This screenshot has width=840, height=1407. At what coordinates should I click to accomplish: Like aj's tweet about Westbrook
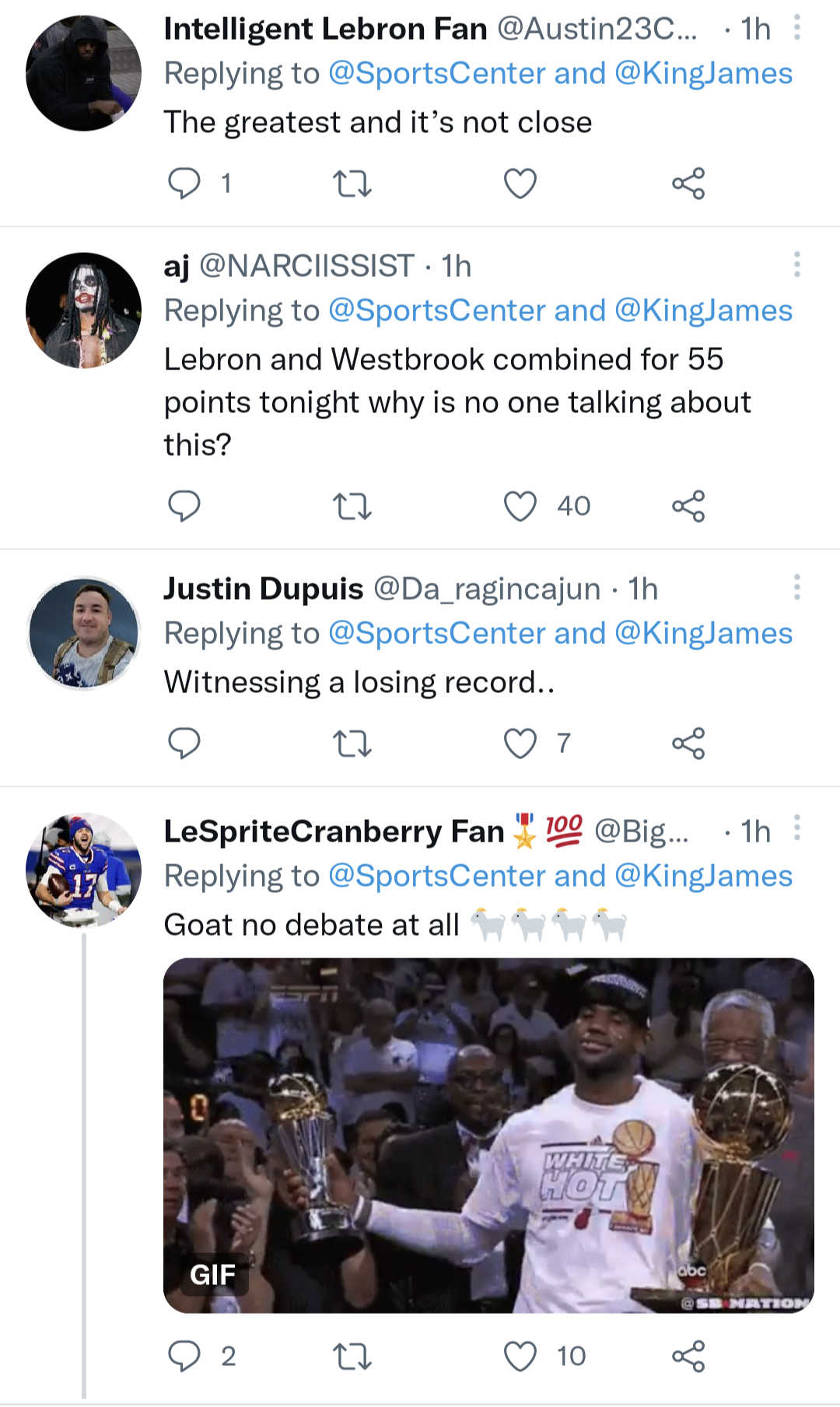[520, 506]
